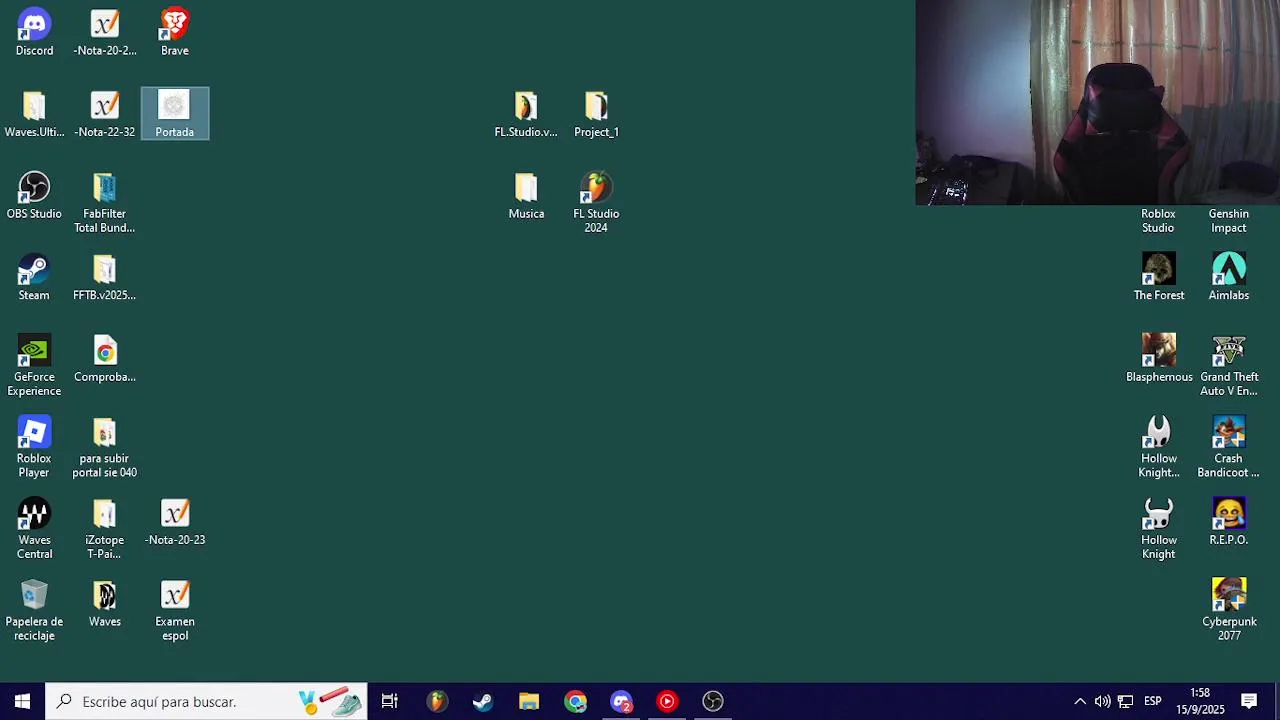
Task: Launch R.E.P.O. game shortcut
Action: 1229,522
